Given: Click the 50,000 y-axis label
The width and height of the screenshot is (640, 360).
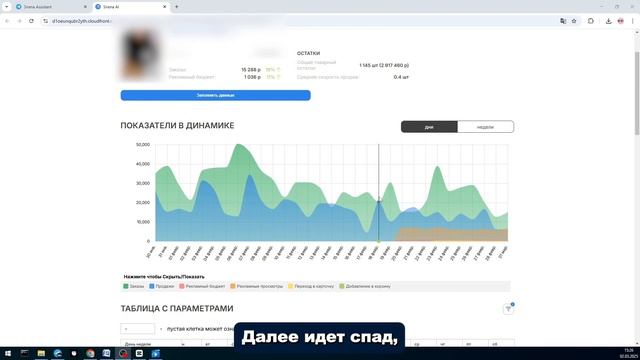Looking at the screenshot, I should click(x=143, y=144).
